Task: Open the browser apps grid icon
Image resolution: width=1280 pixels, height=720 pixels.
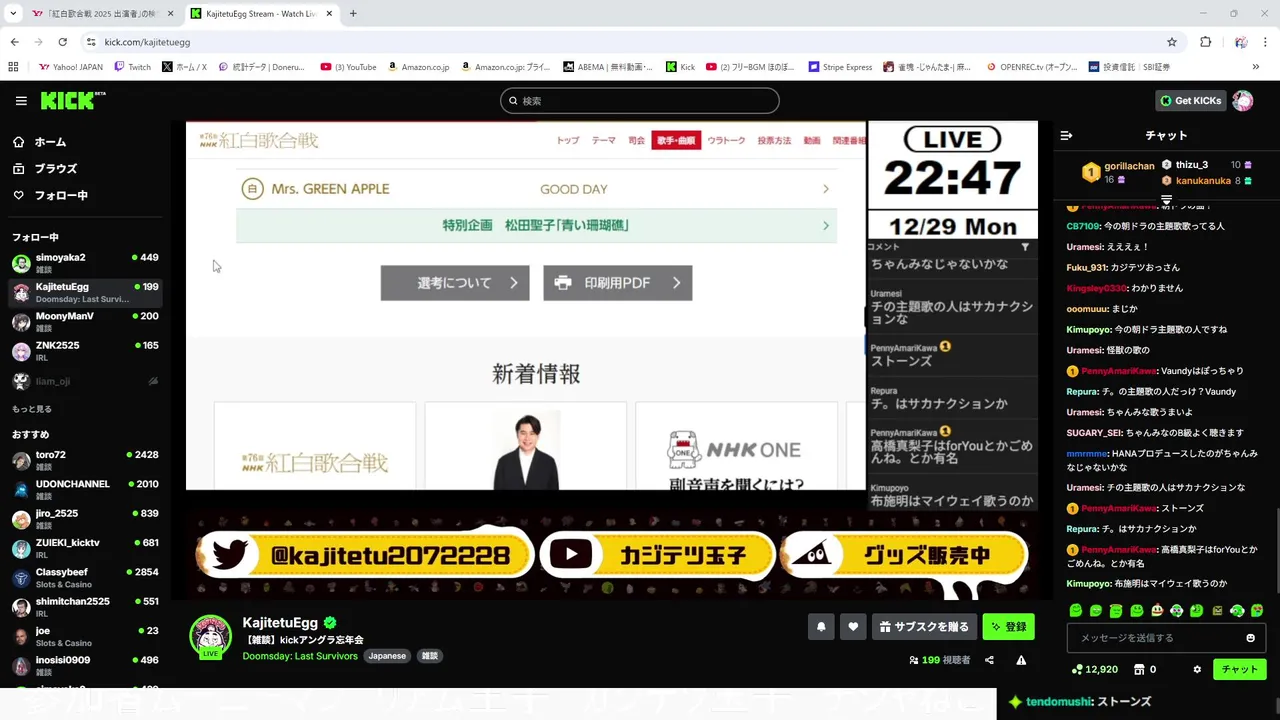Action: point(13,67)
